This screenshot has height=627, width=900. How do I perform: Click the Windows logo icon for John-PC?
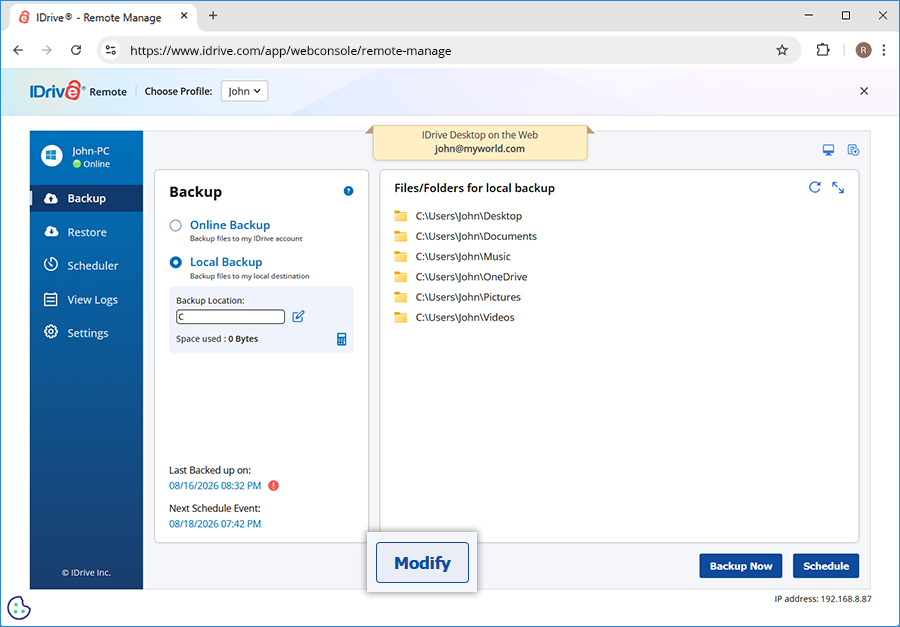click(52, 156)
